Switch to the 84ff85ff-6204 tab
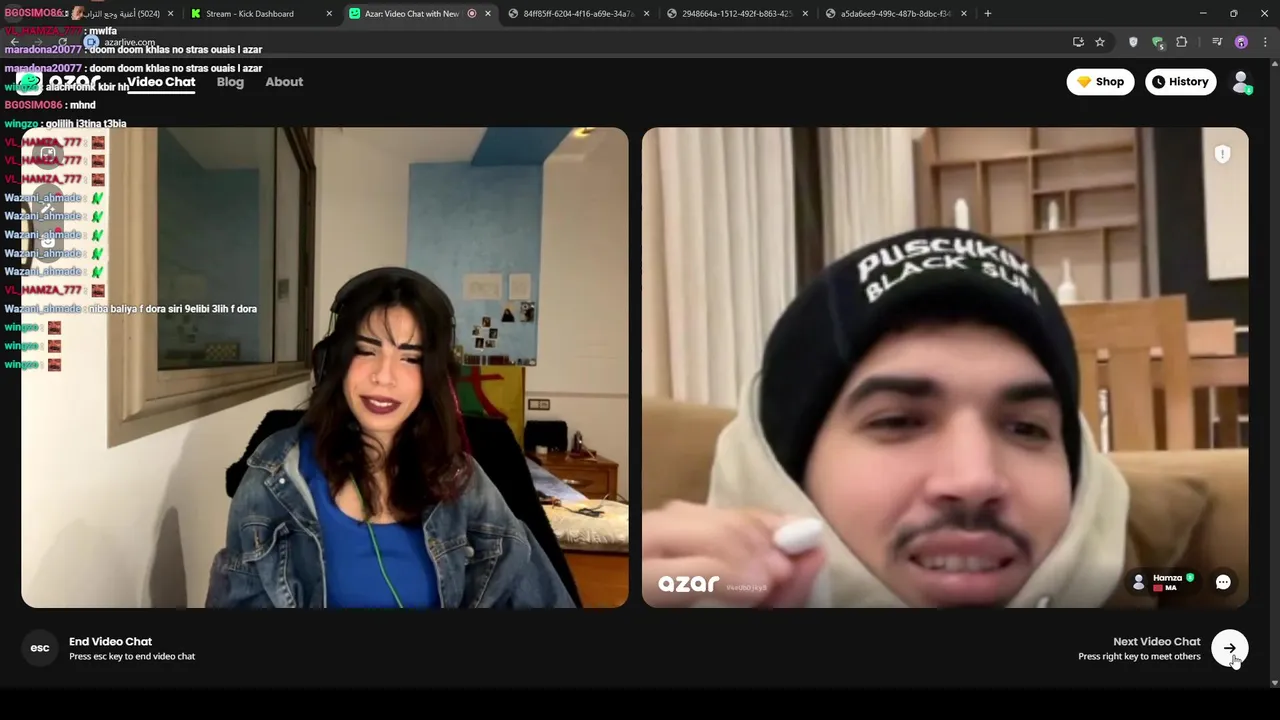Screen dimensions: 1280x720 coord(578,14)
